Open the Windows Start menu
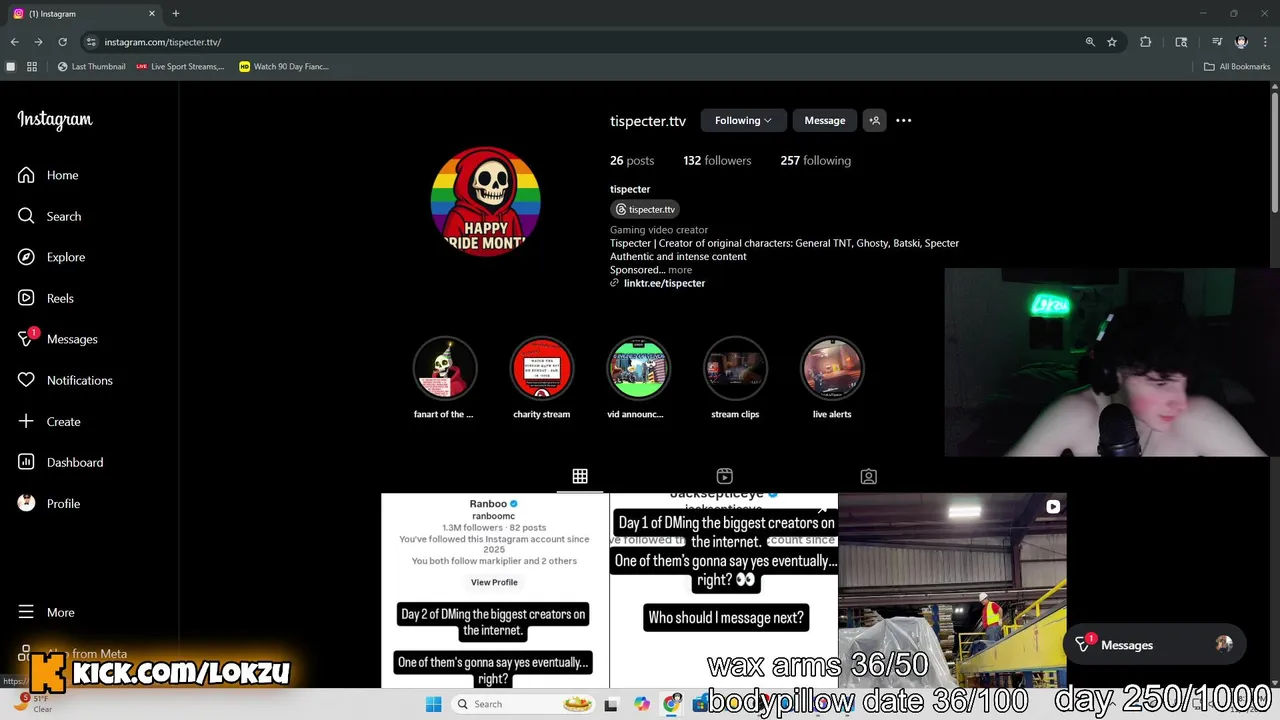Viewport: 1280px width, 720px height. click(x=433, y=704)
